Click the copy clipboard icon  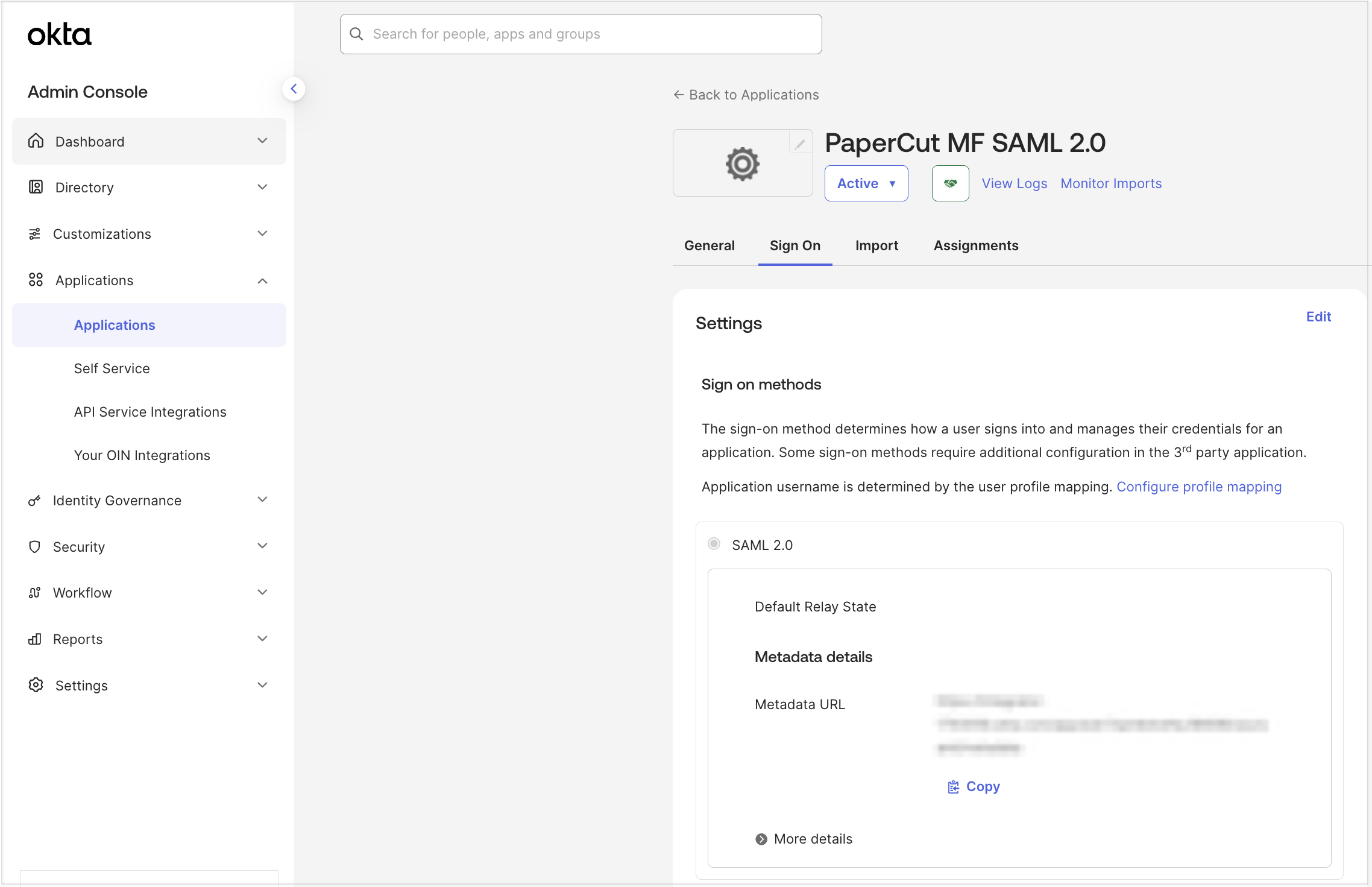tap(954, 787)
